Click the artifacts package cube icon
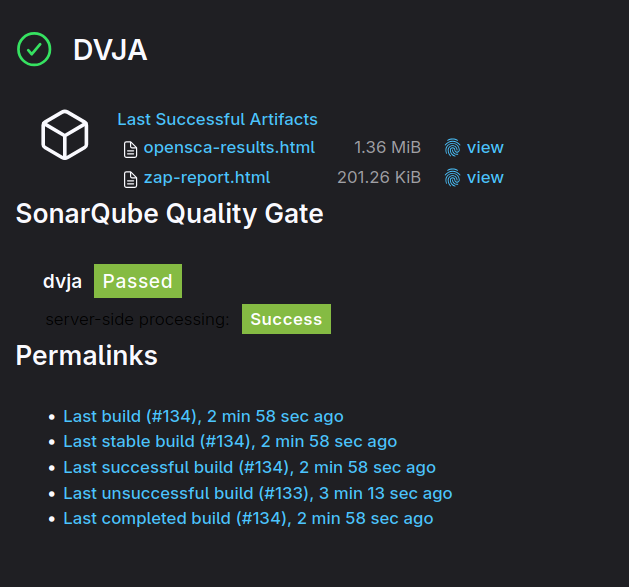 (x=65, y=134)
